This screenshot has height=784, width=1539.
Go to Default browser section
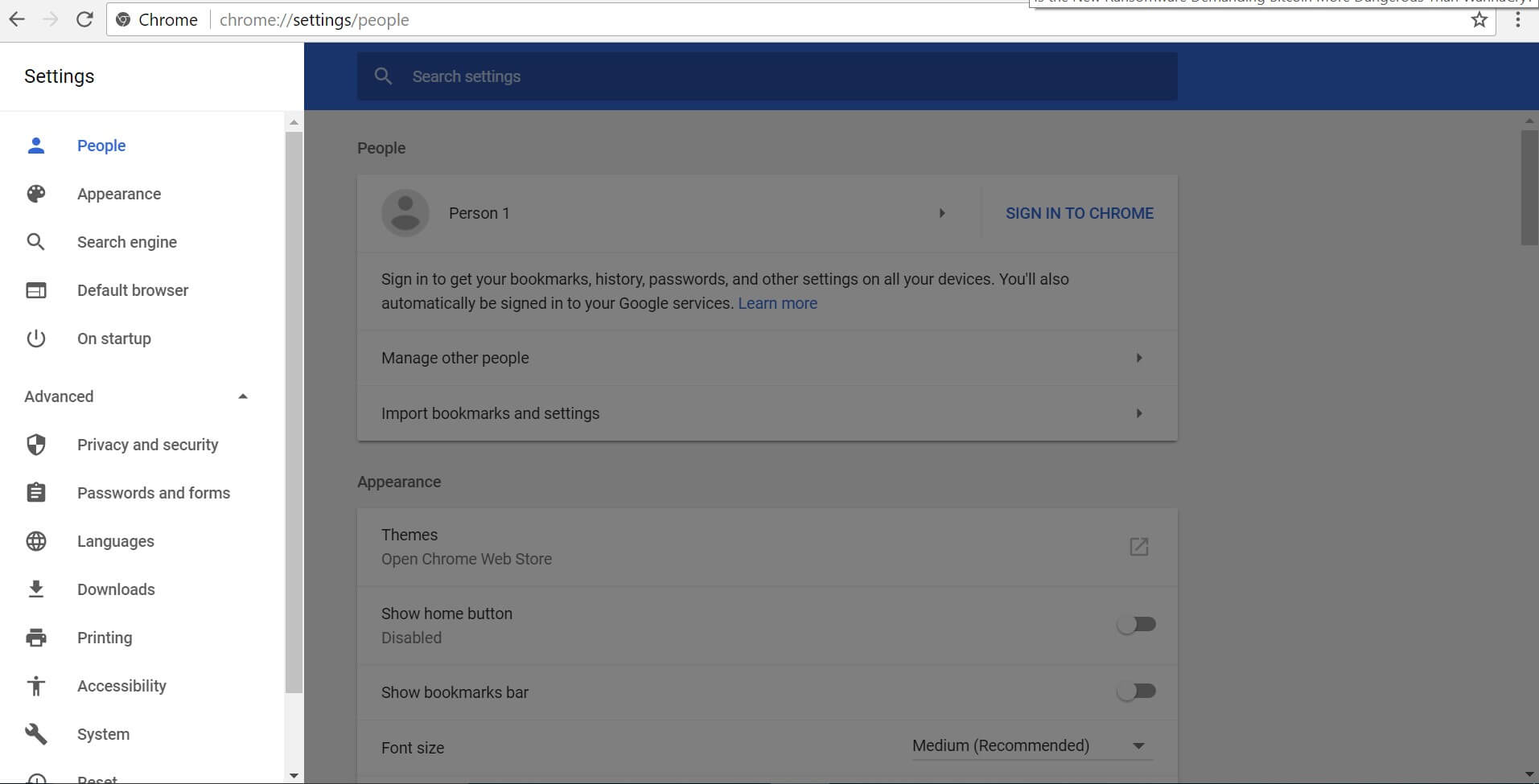pos(133,290)
